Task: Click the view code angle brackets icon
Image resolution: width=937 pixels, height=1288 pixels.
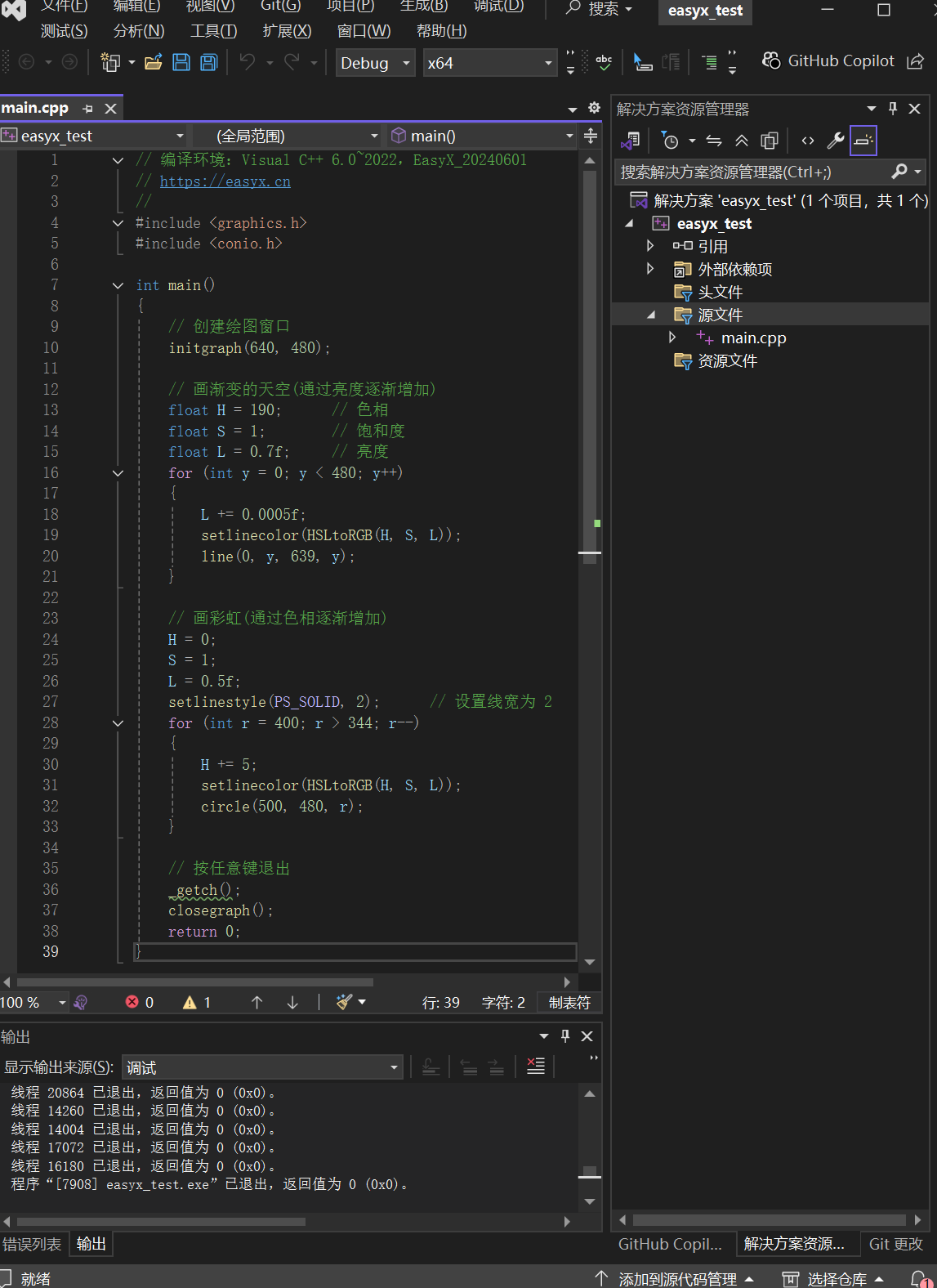Action: click(808, 141)
